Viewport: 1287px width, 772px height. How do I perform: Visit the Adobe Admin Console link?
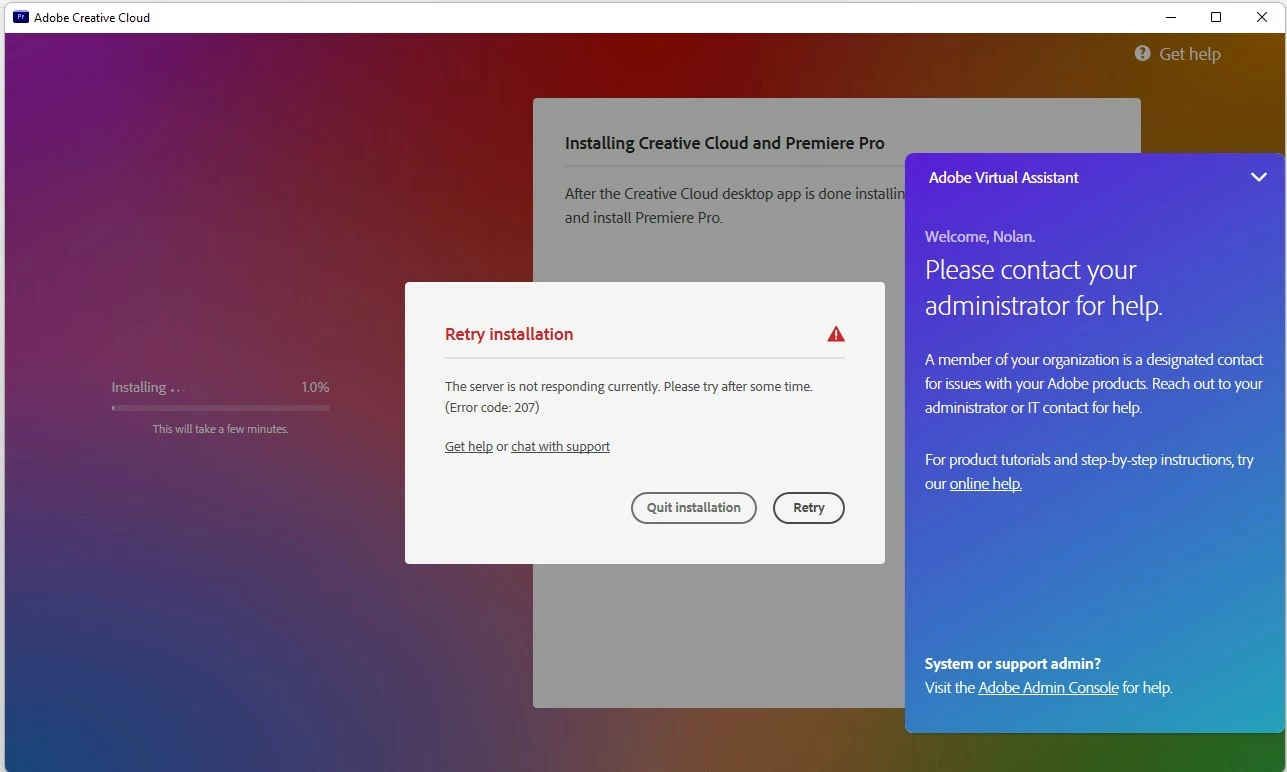1048,688
